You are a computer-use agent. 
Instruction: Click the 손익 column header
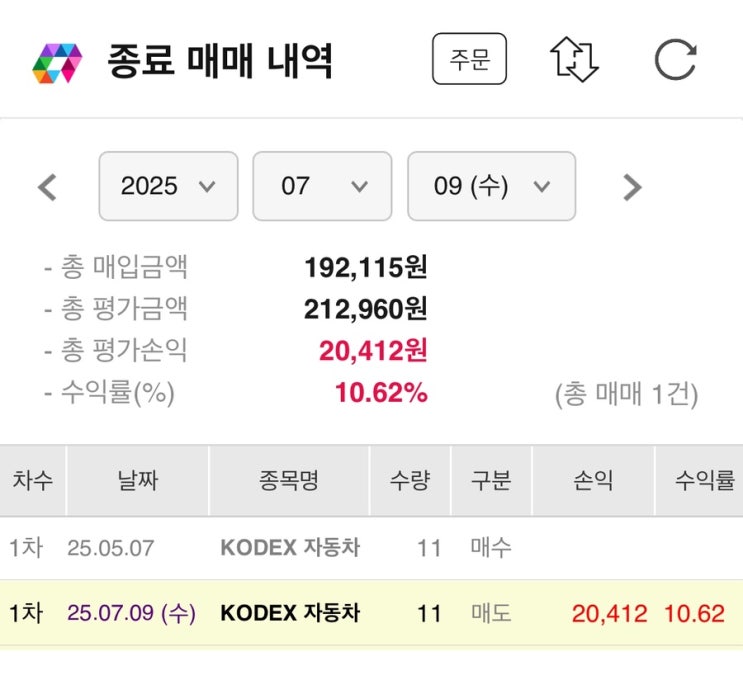(592, 481)
